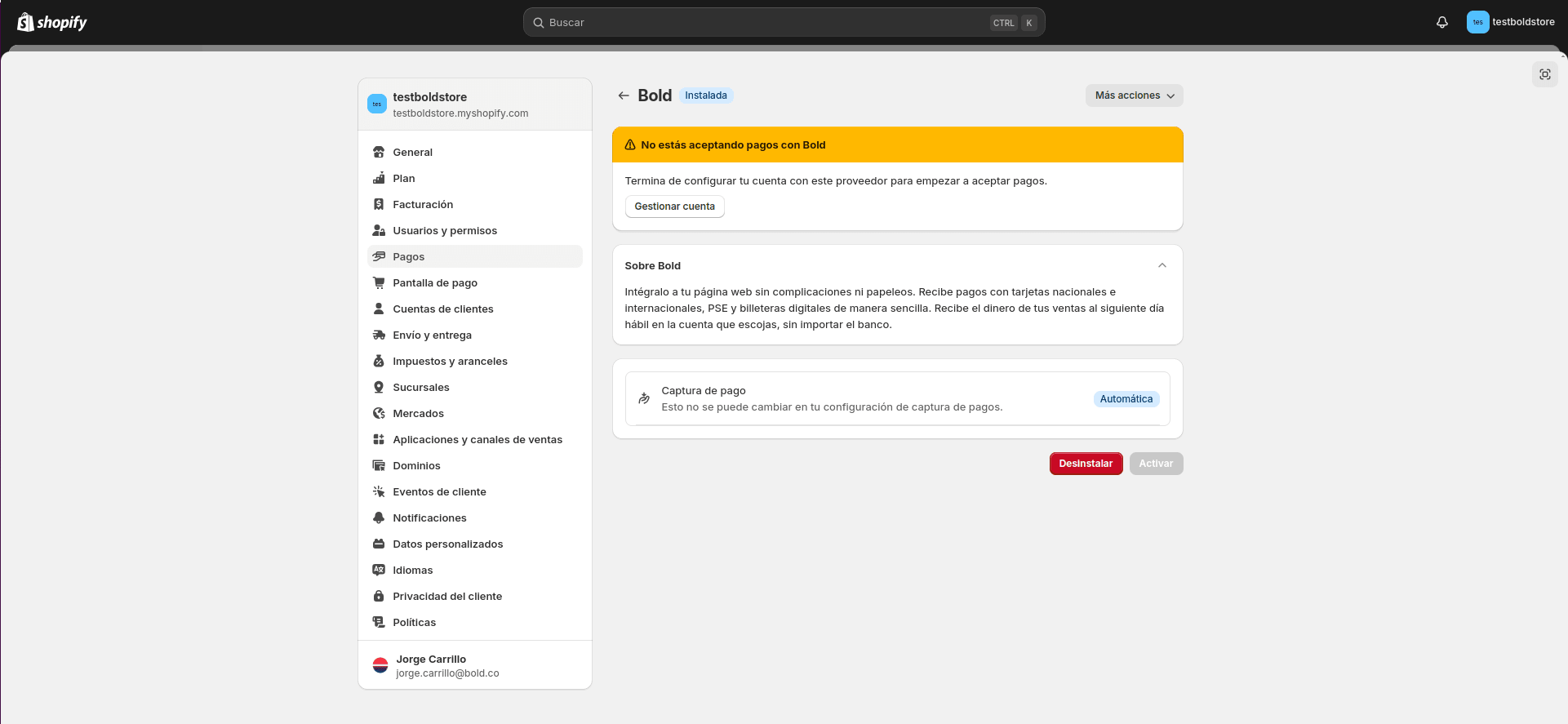1568x724 pixels.
Task: Click the Eventos de cliente cursor icon
Action: click(x=379, y=491)
